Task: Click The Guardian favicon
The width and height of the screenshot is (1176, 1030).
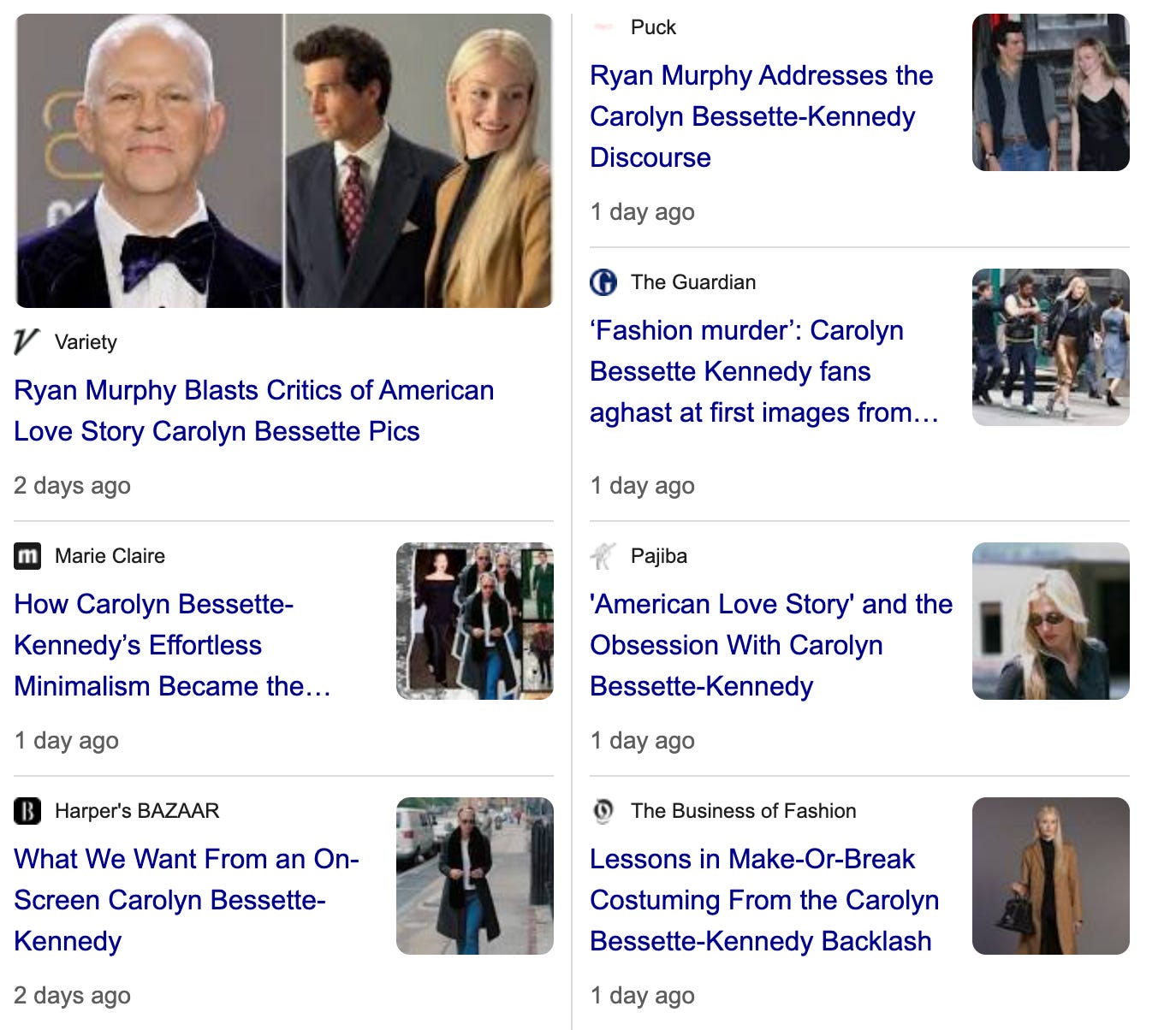Action: 603,282
